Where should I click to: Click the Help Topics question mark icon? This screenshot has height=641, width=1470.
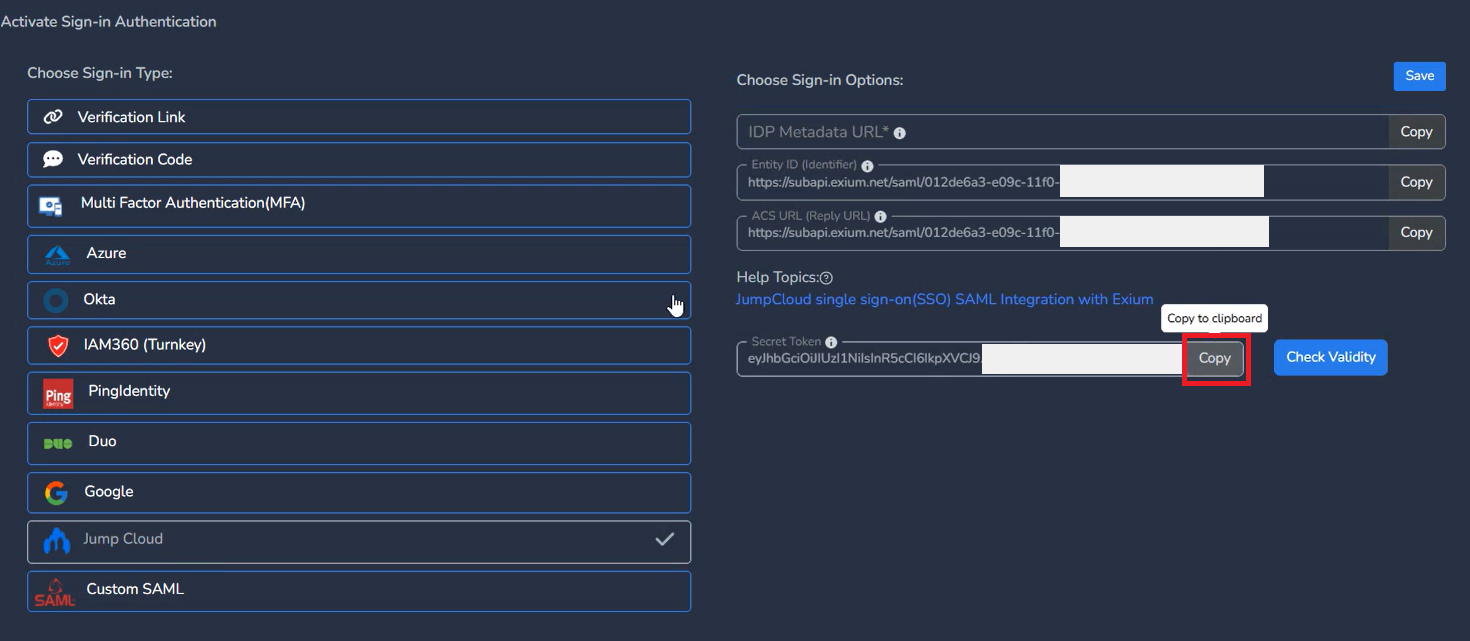click(826, 278)
